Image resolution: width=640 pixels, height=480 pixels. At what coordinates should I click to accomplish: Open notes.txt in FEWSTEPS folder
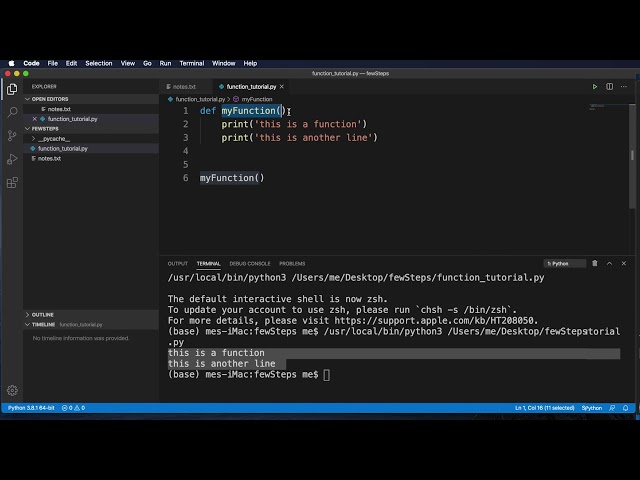click(91, 158)
